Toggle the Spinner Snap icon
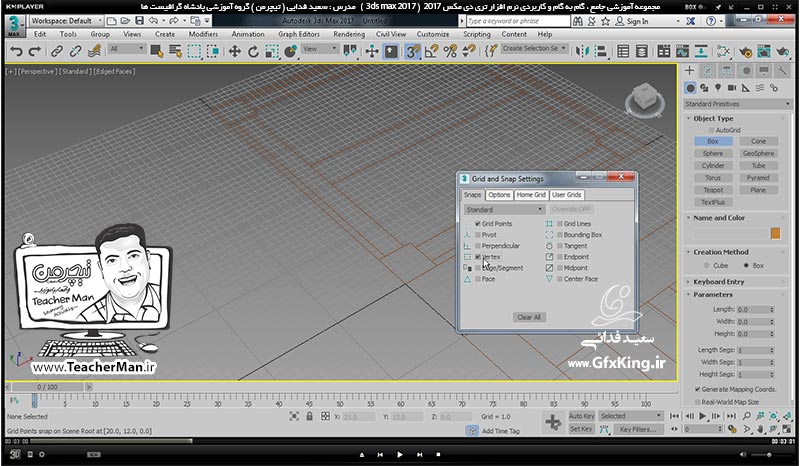 coord(468,51)
